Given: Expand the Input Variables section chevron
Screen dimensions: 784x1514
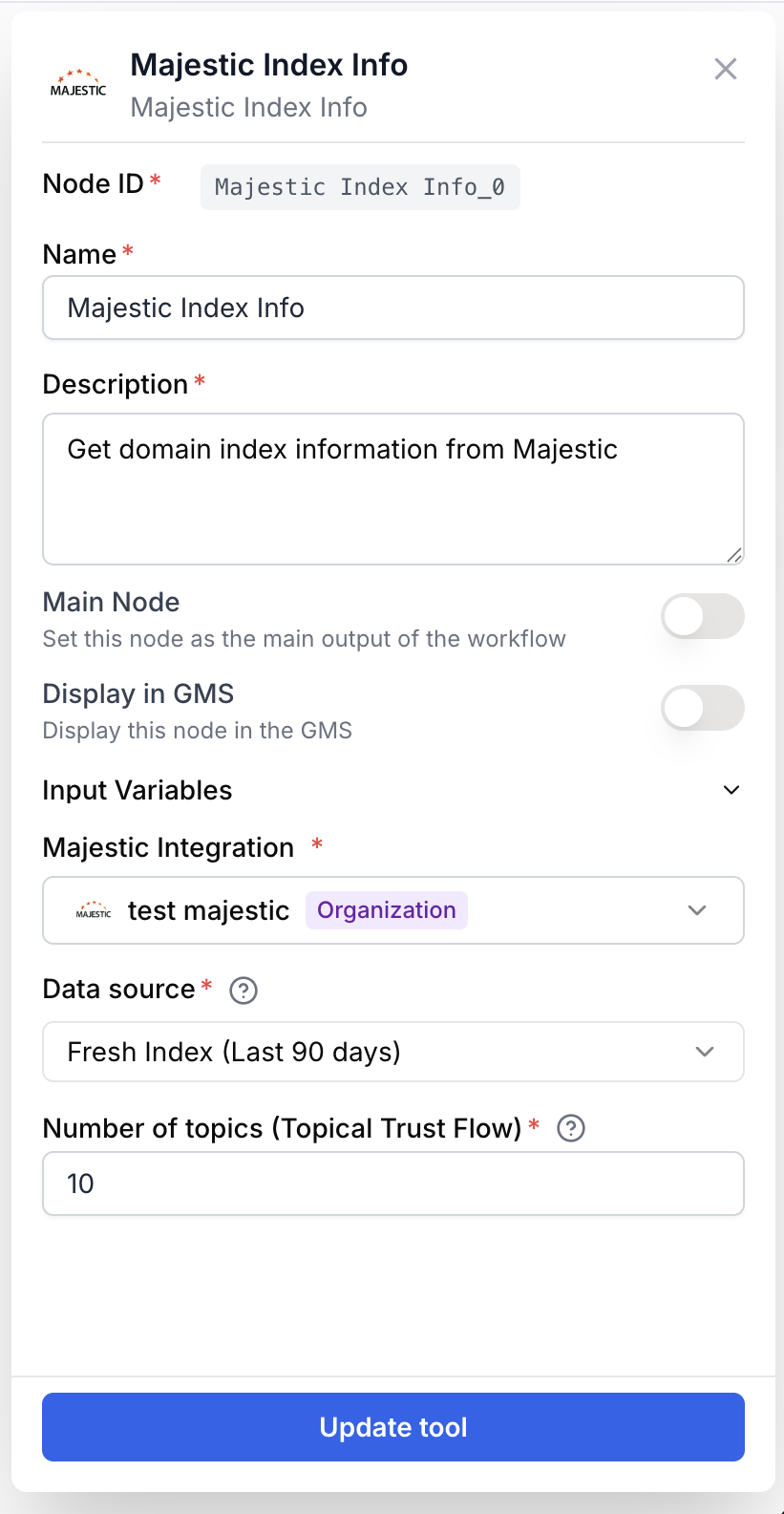Looking at the screenshot, I should coord(731,790).
